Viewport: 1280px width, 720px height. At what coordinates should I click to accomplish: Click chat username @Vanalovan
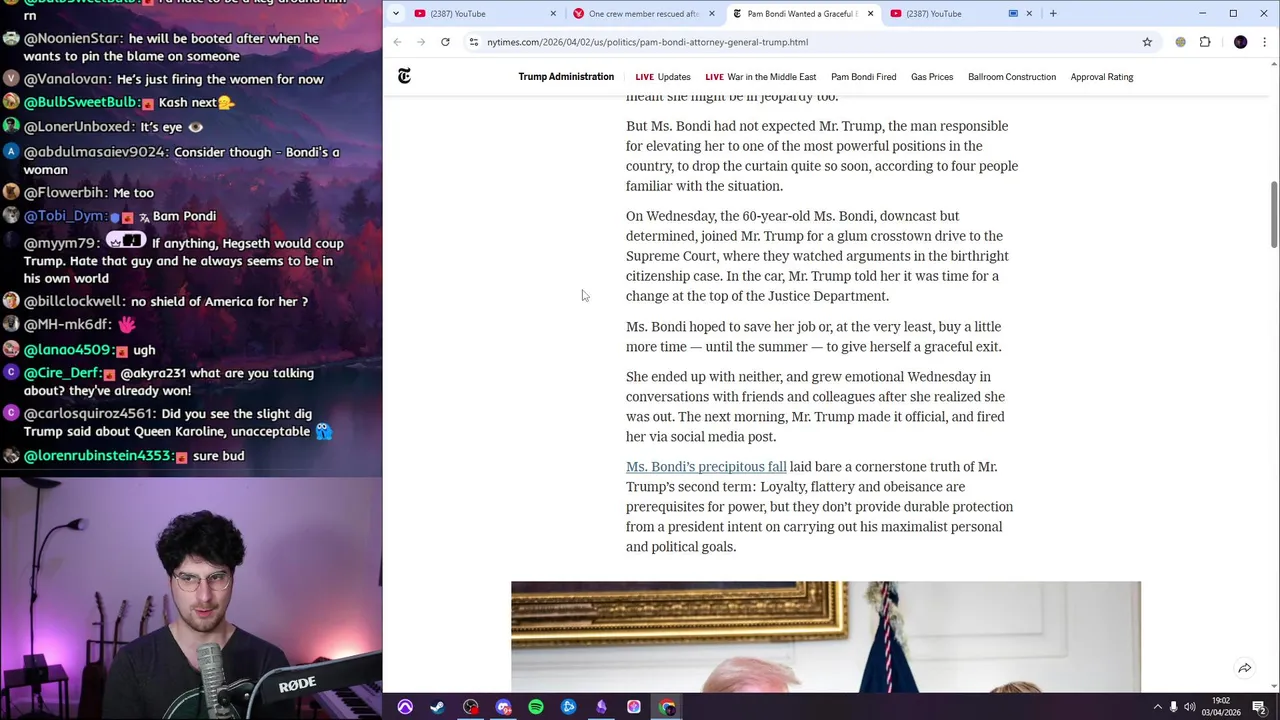[68, 79]
